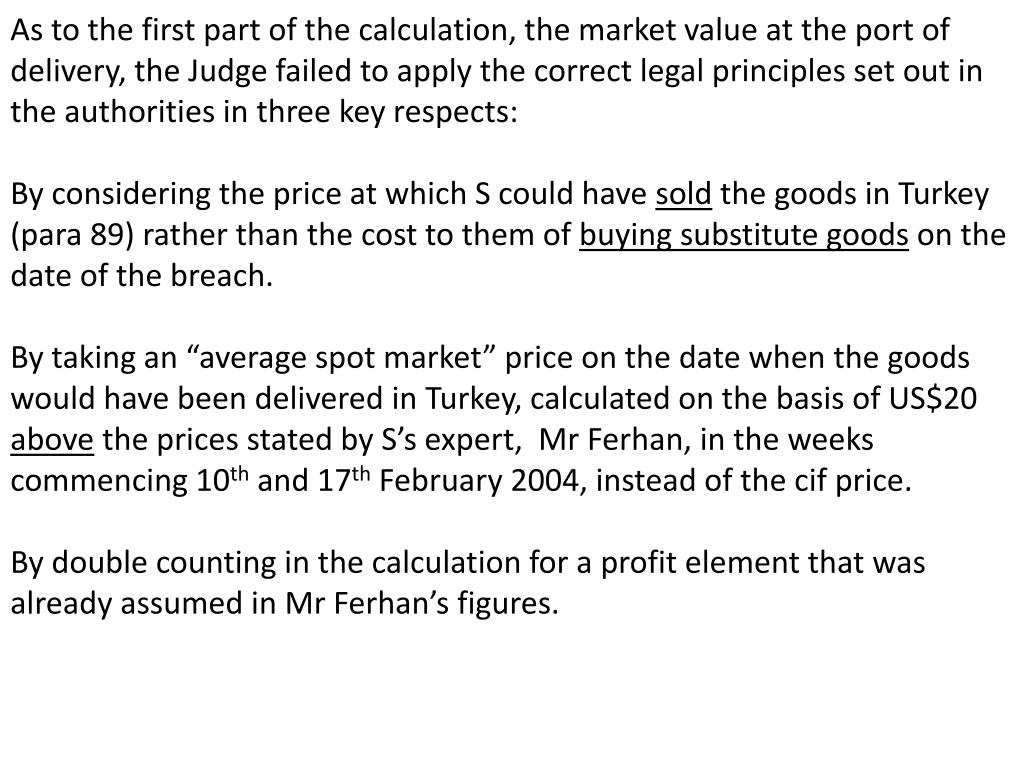Click the underlined phrase "buying substitute goods"

[744, 235]
